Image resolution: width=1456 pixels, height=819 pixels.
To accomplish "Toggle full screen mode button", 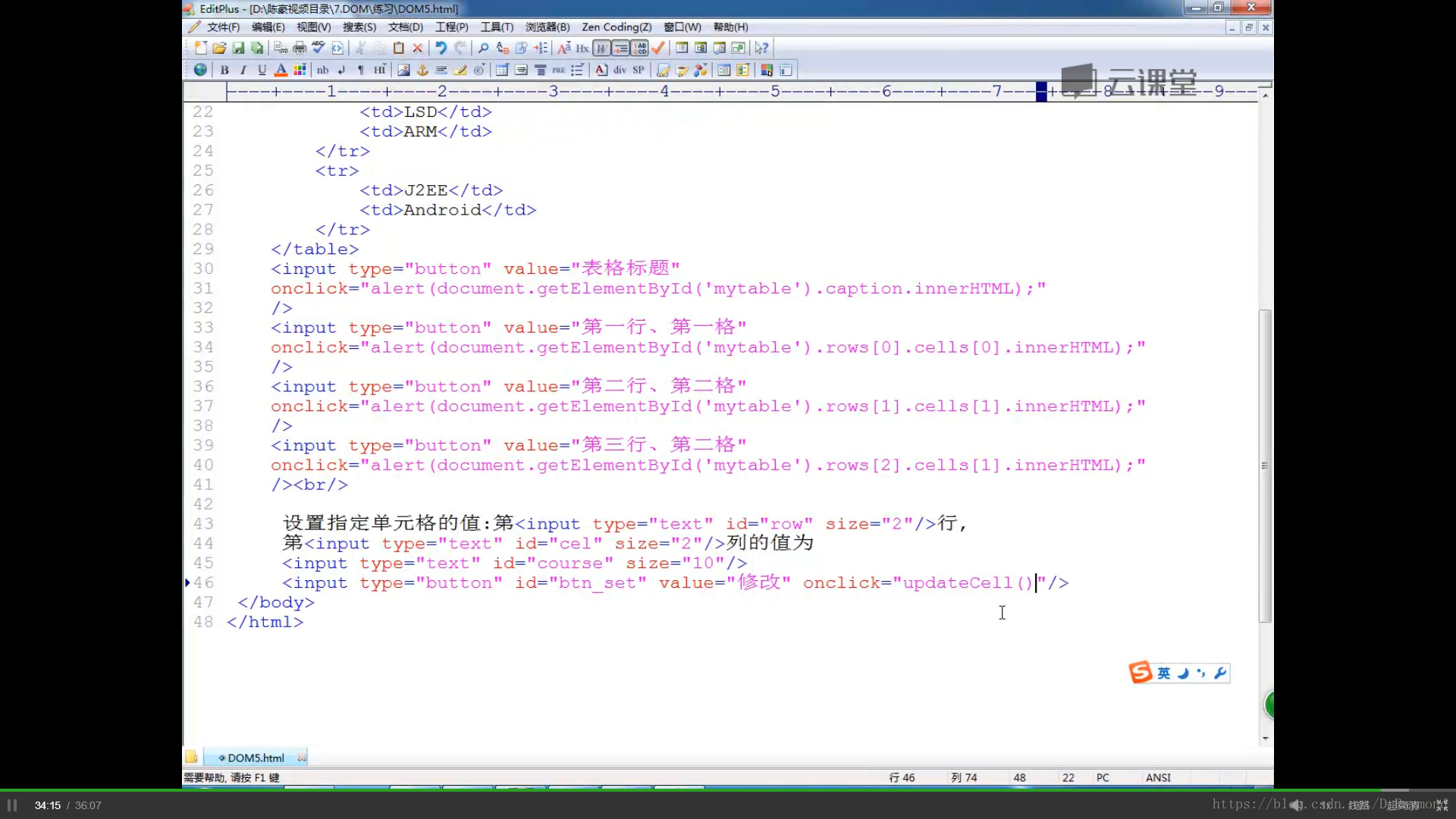I will point(739,48).
